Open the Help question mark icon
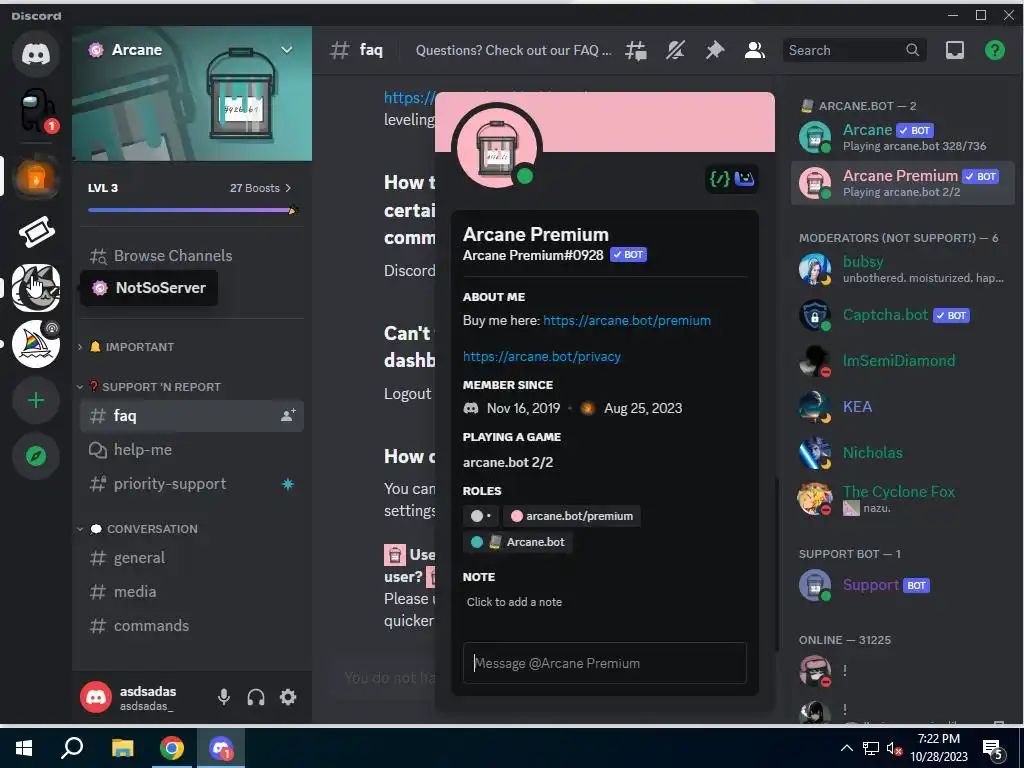 [x=995, y=50]
